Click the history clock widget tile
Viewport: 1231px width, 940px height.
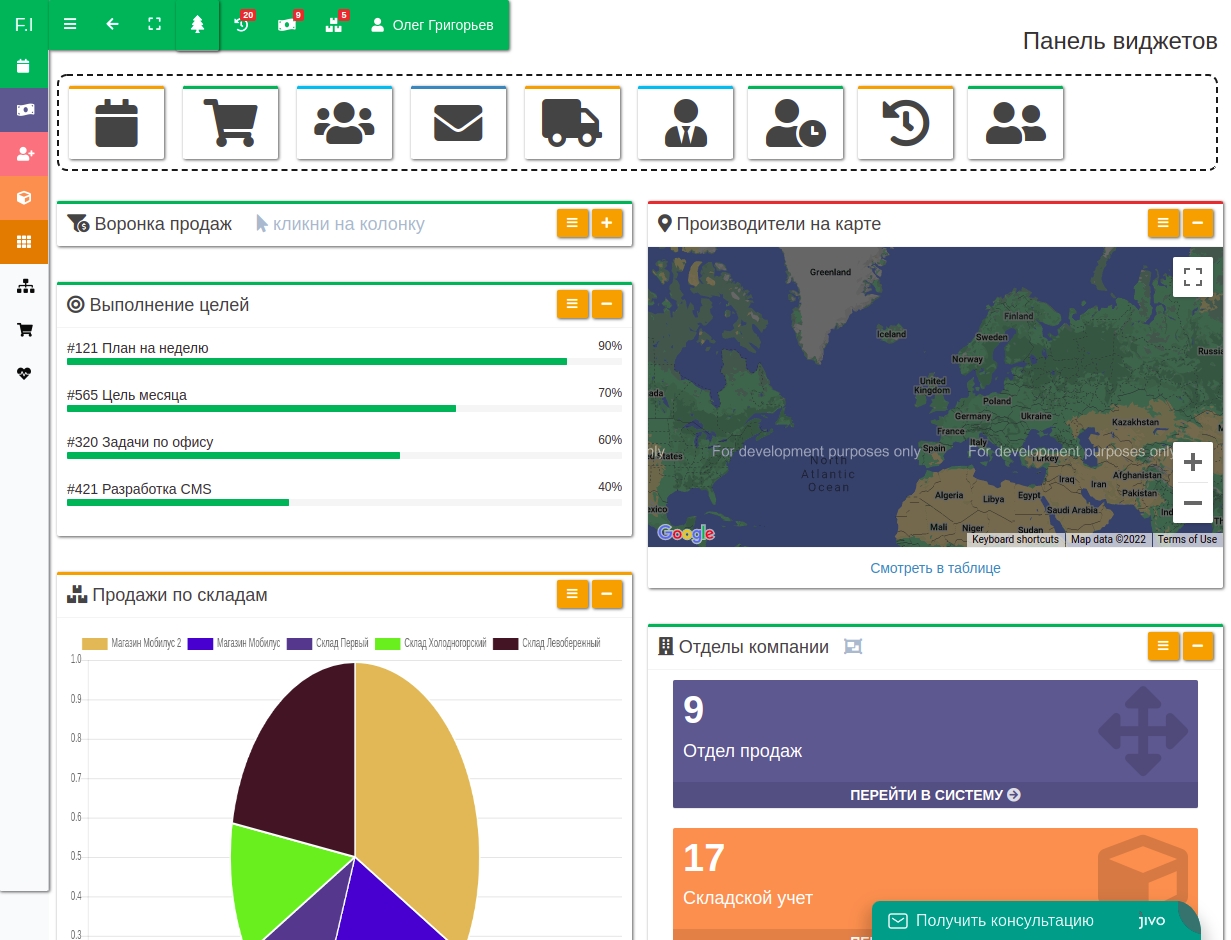click(905, 123)
